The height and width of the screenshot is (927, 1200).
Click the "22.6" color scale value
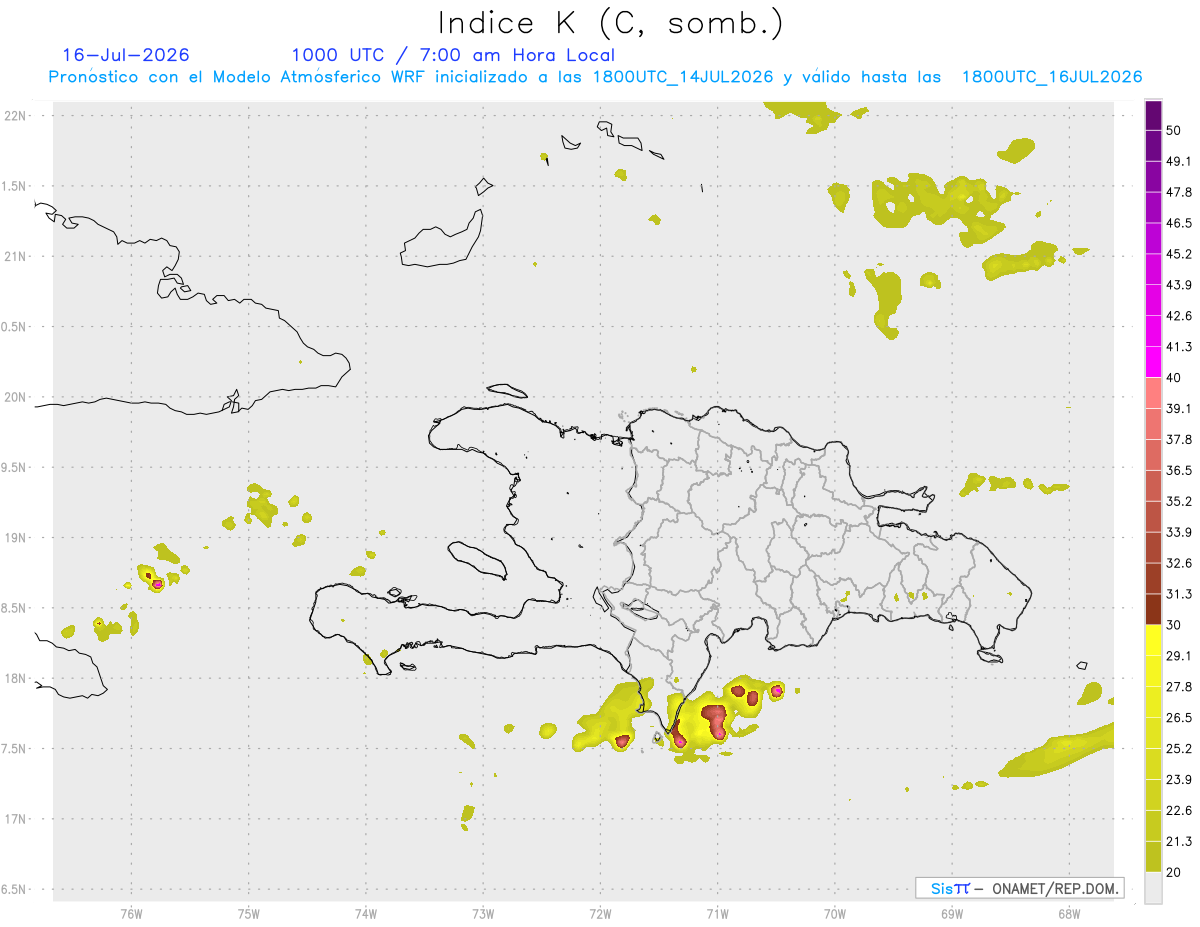click(1179, 811)
